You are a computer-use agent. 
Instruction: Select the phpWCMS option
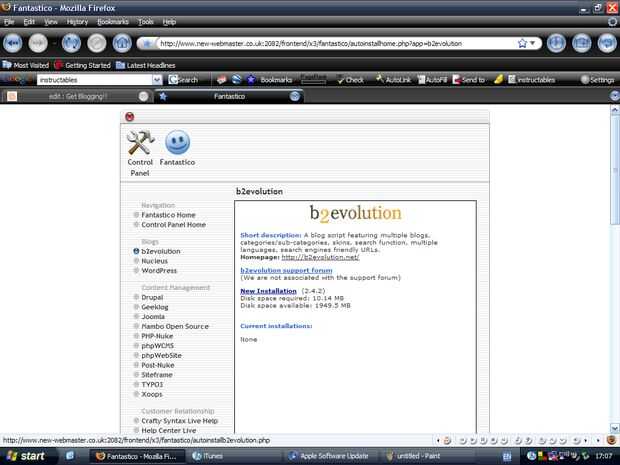[x=157, y=346]
